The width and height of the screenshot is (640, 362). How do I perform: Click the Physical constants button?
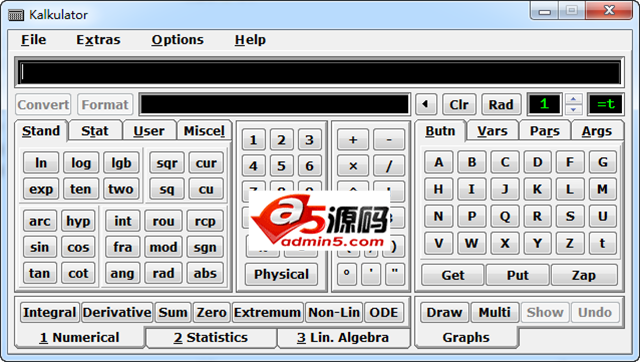coord(281,274)
